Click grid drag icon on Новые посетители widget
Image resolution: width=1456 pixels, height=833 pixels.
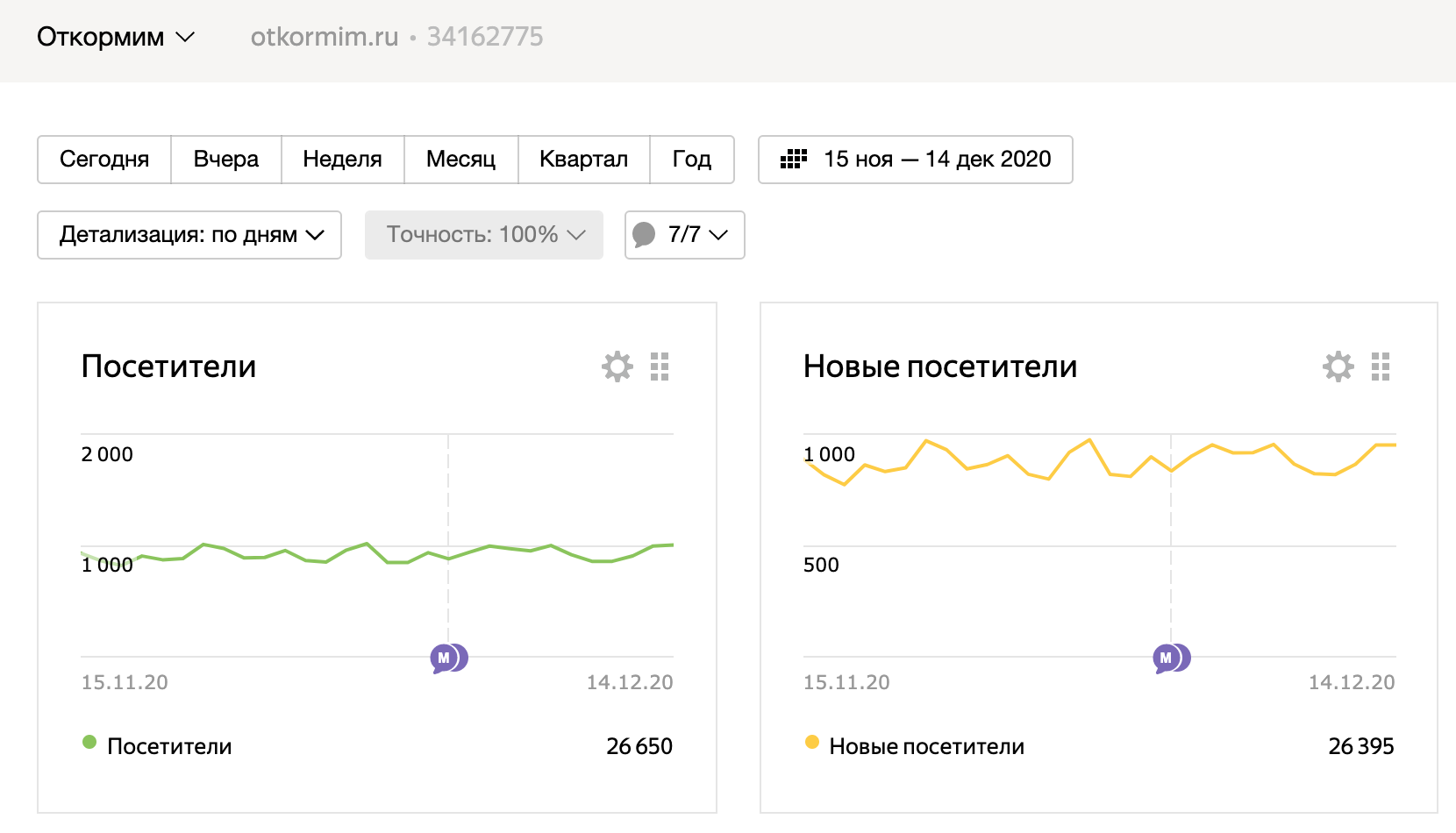click(1381, 367)
